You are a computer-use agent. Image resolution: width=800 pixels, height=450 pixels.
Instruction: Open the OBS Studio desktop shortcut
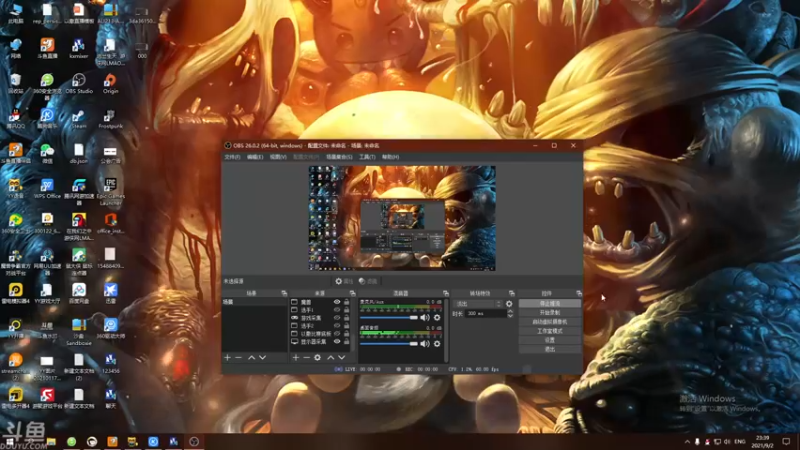click(79, 83)
